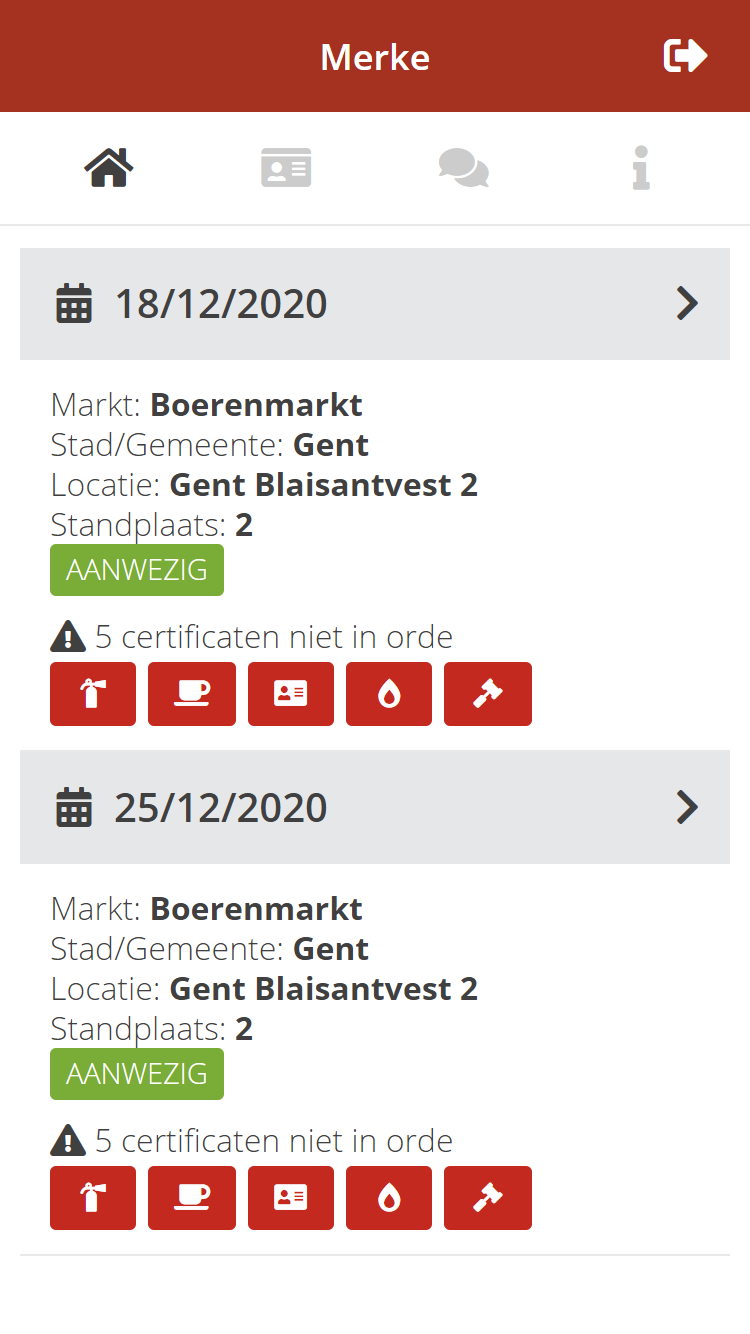
Task: Expand the 18/12/2020 market entry chevron
Action: point(687,303)
